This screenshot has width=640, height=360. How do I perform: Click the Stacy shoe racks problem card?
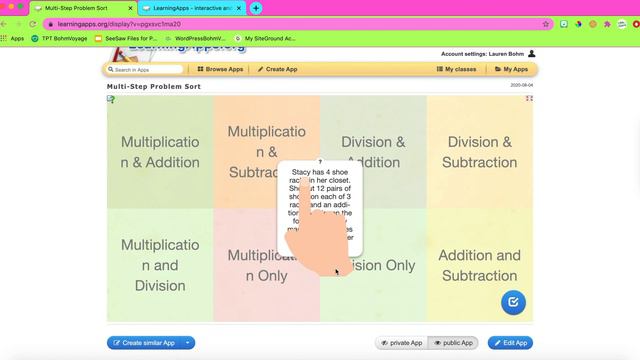tap(320, 208)
